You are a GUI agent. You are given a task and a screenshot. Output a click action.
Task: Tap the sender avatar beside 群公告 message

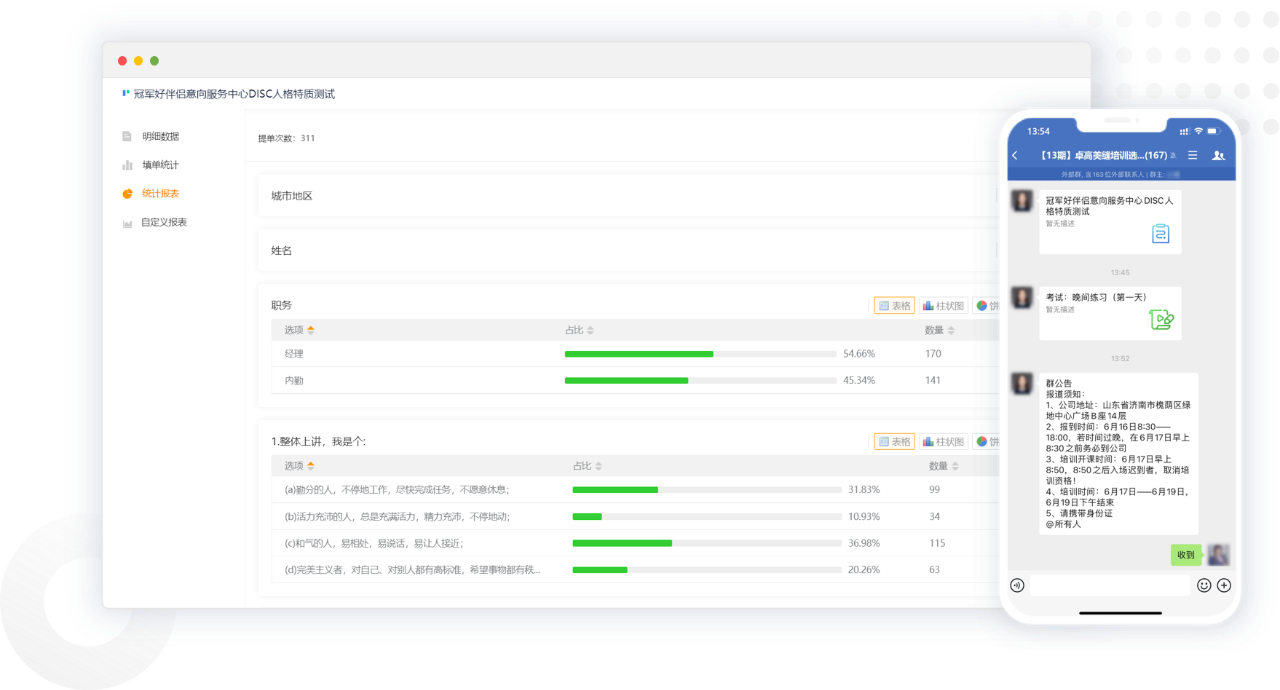pos(1022,384)
